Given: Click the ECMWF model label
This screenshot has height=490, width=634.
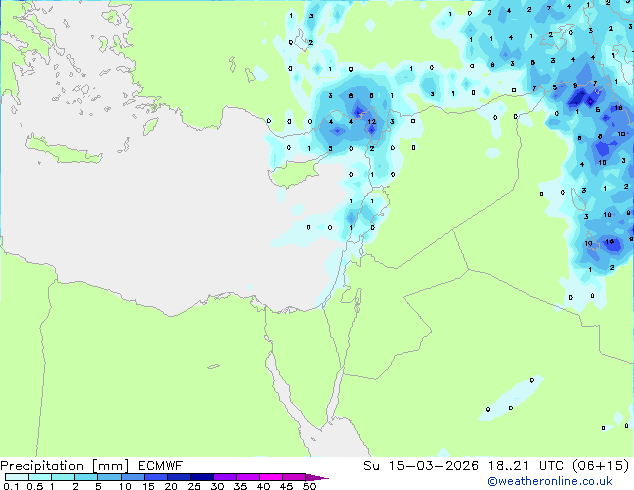Looking at the screenshot, I should pyautogui.click(x=160, y=466).
